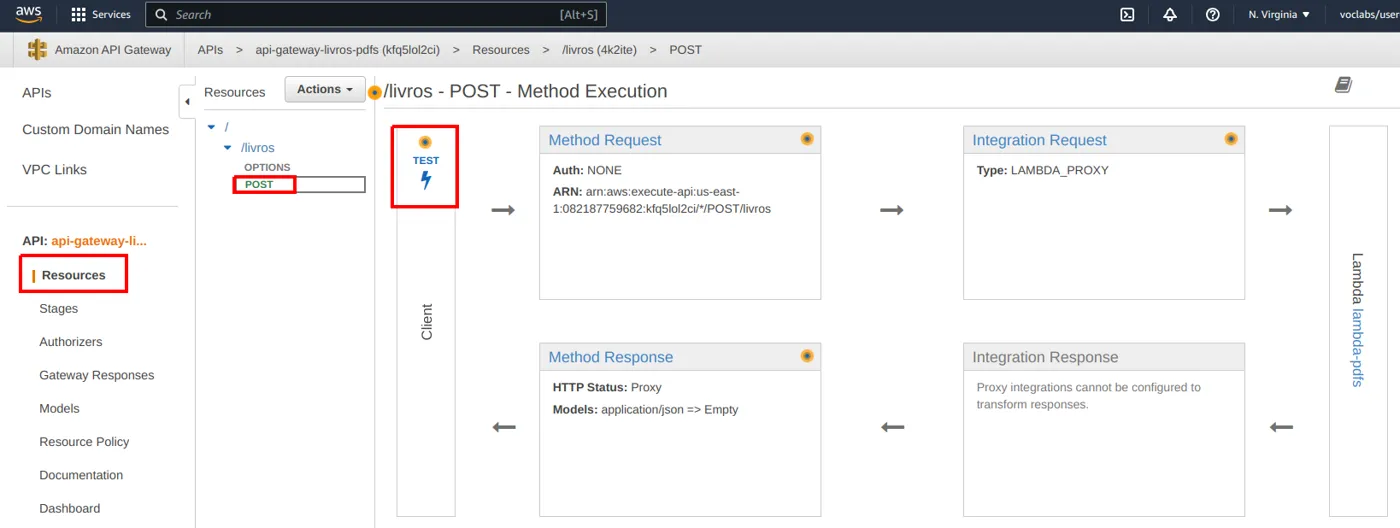
Task: Click orange dot beside page title
Action: click(x=375, y=93)
